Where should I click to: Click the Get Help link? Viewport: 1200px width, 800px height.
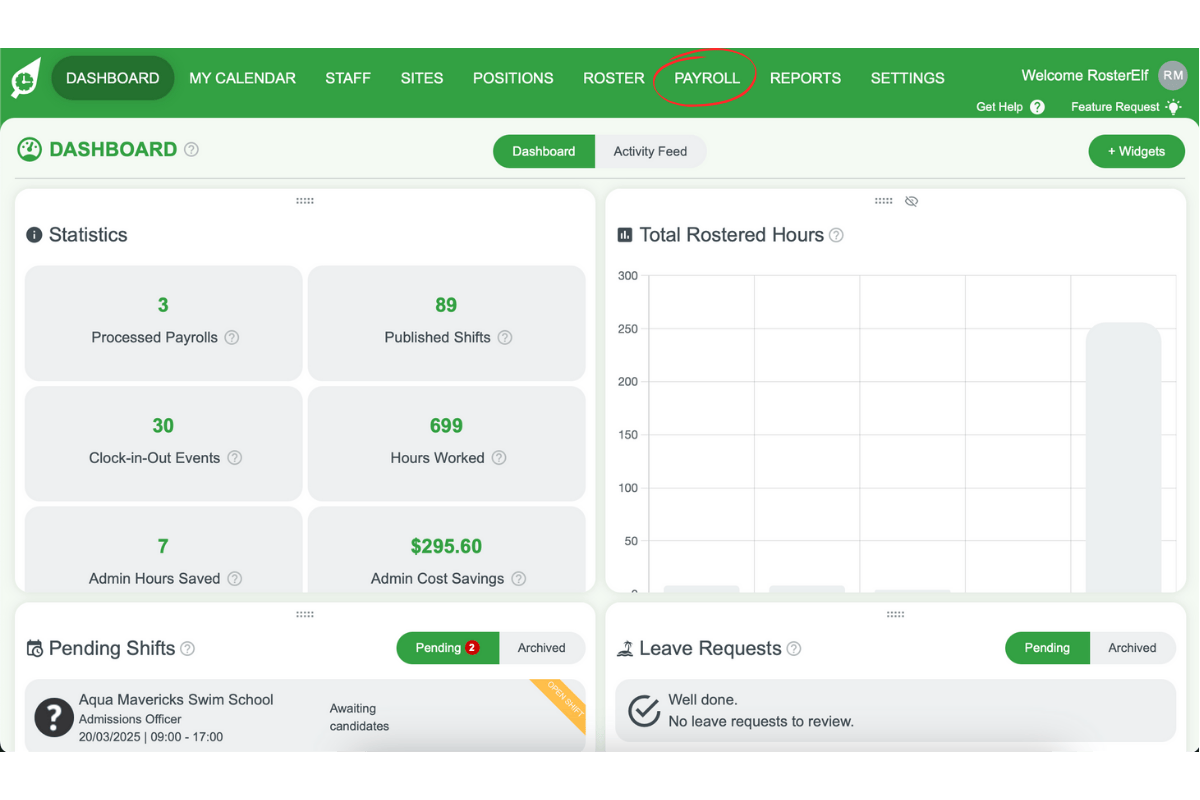click(998, 107)
